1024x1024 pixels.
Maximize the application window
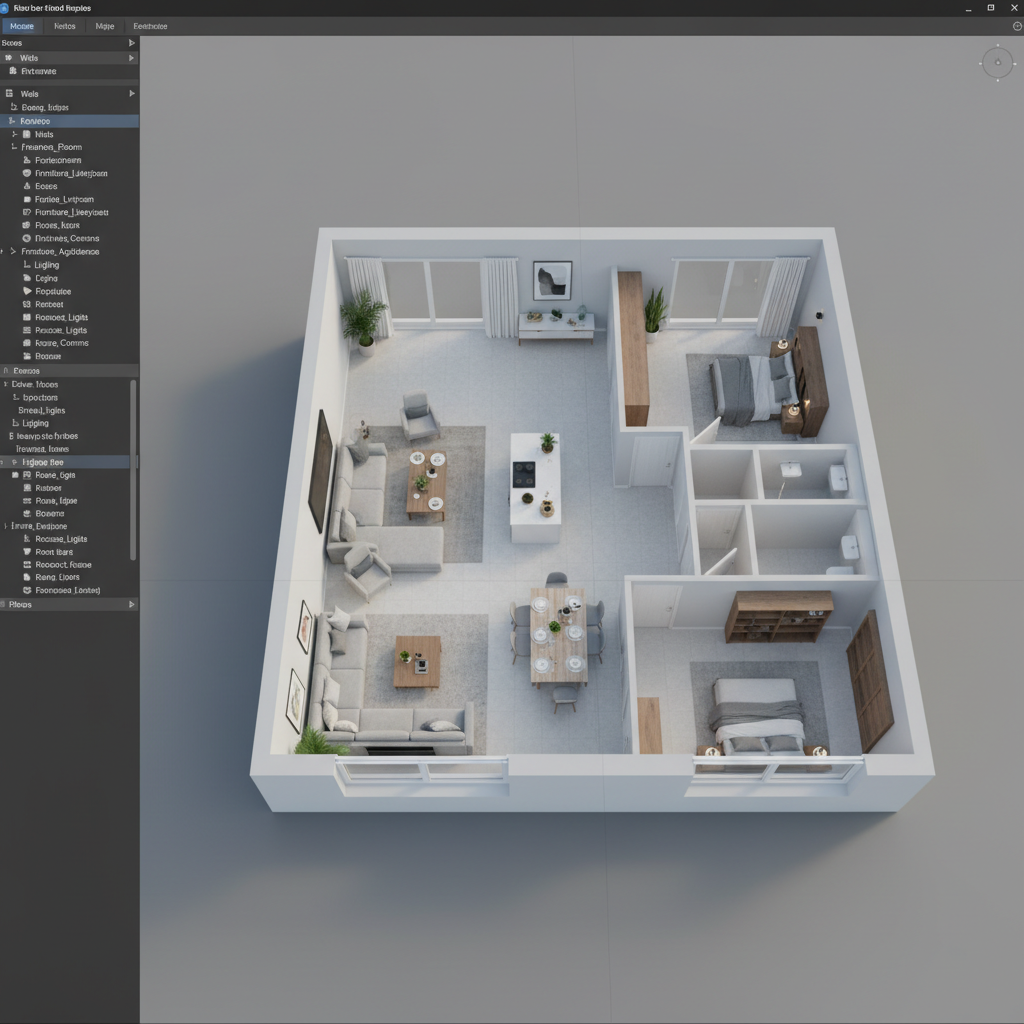[991, 8]
